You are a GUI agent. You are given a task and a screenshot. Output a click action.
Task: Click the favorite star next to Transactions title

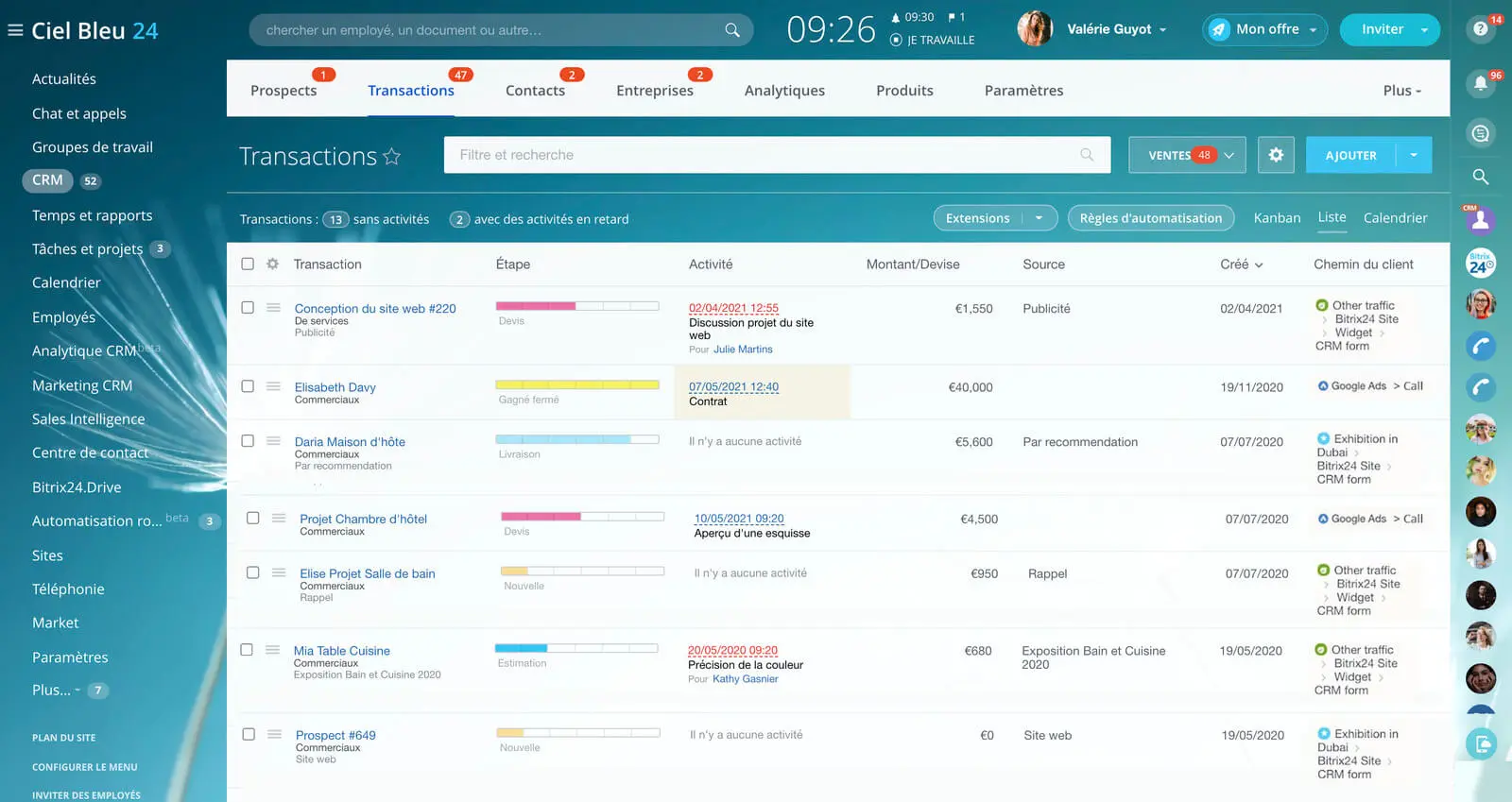point(391,157)
